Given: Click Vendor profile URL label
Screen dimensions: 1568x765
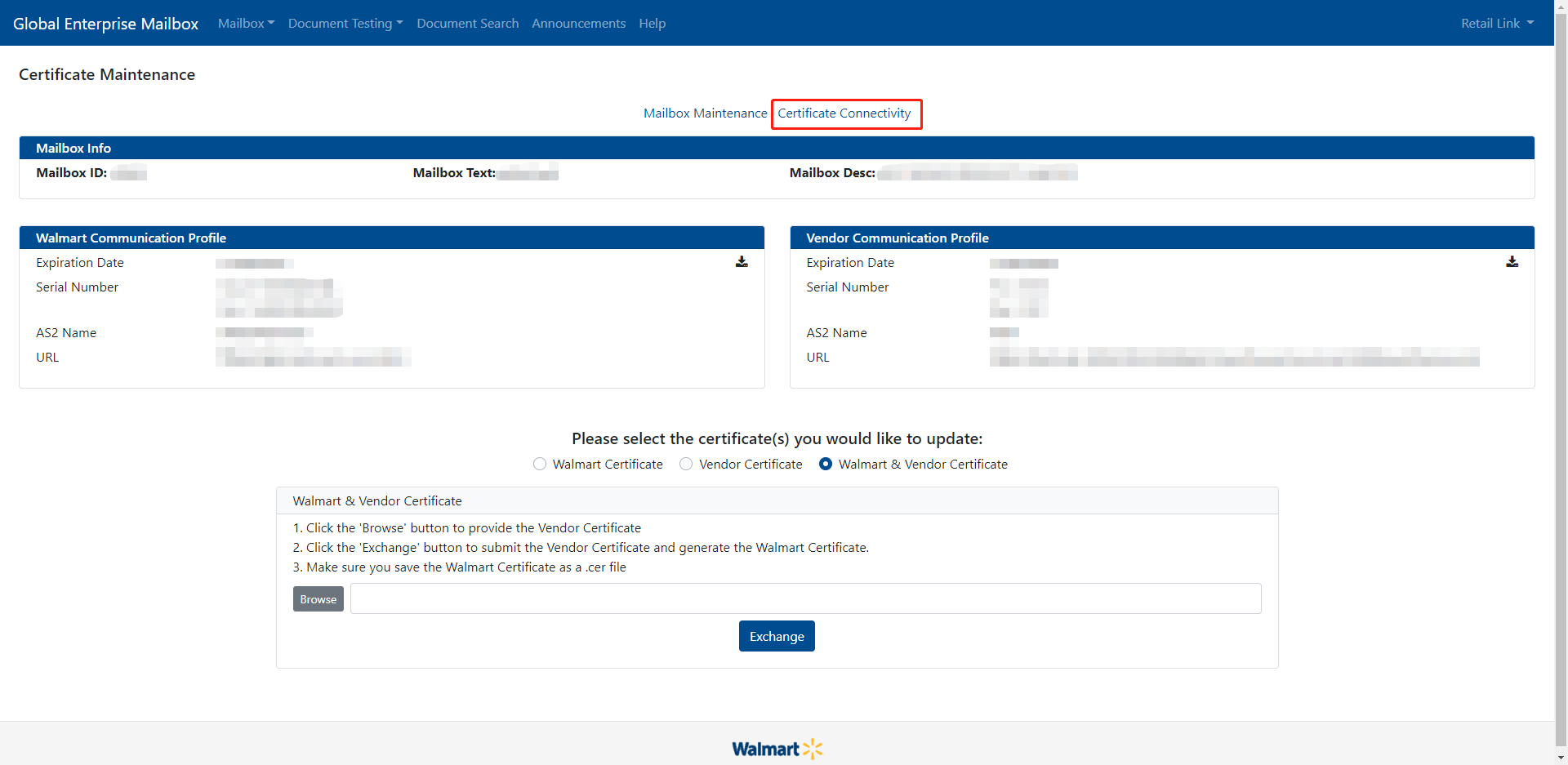Looking at the screenshot, I should (x=817, y=358).
